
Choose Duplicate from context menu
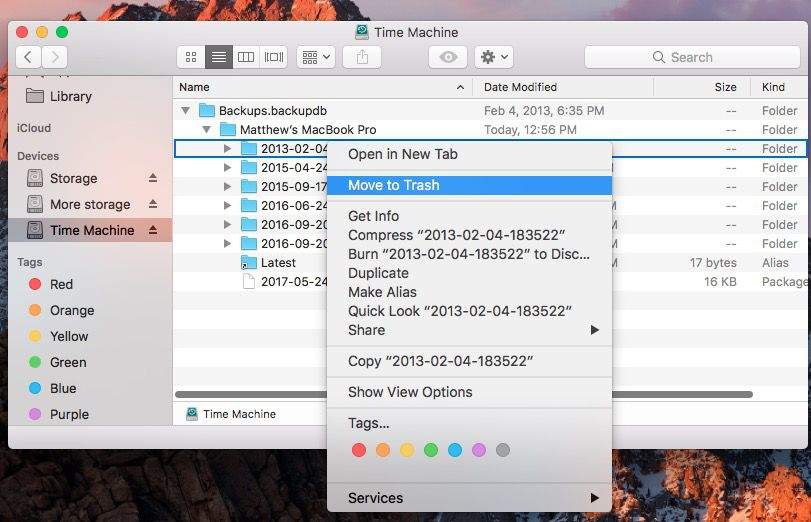470,273
